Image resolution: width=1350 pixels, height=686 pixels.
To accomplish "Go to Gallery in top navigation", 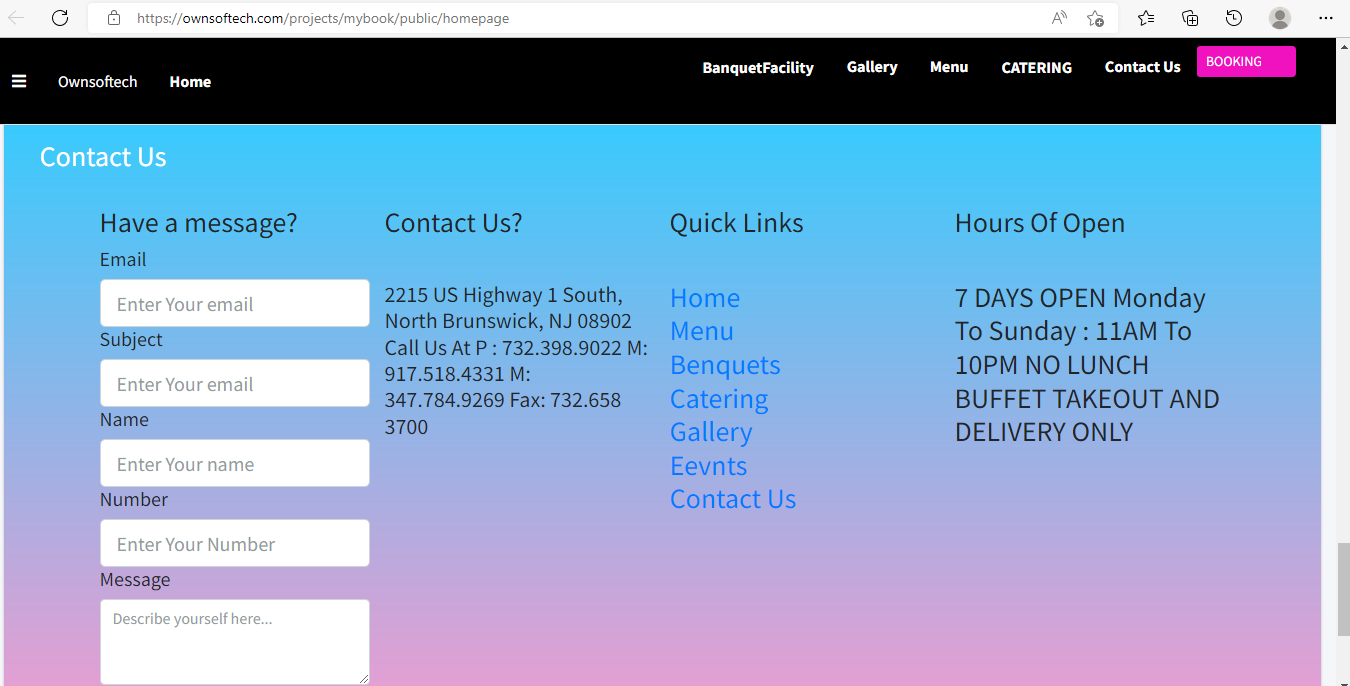I will [x=871, y=67].
